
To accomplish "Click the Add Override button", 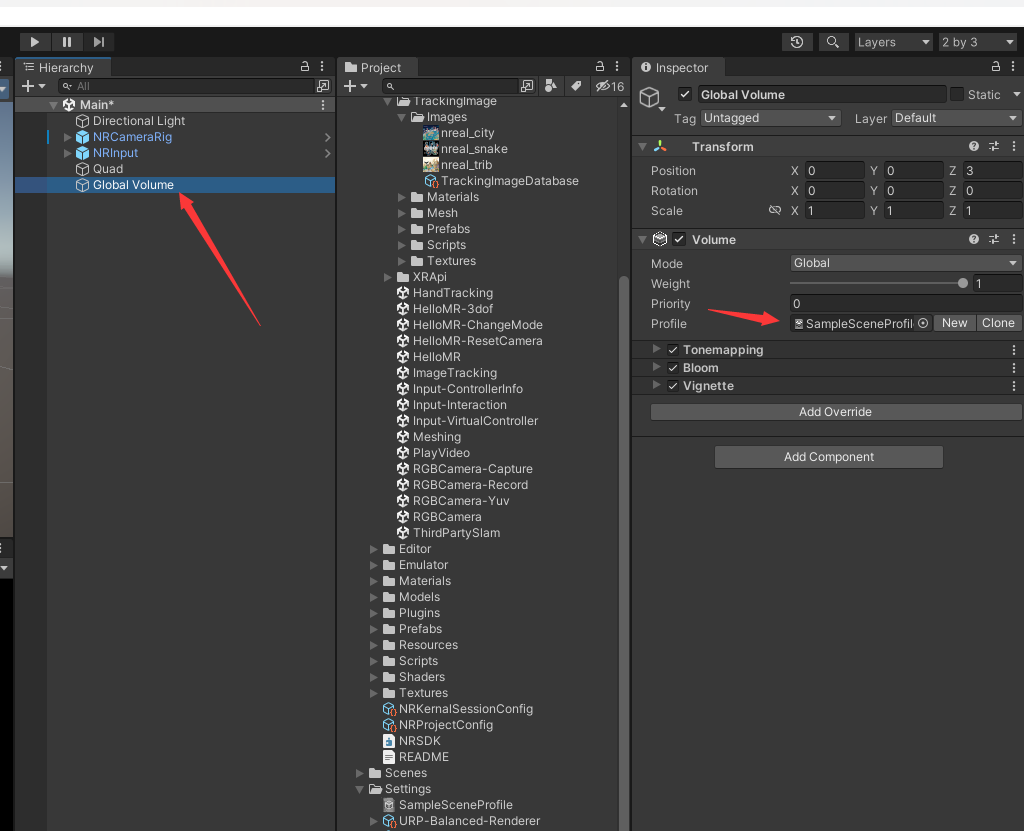I will tap(835, 412).
